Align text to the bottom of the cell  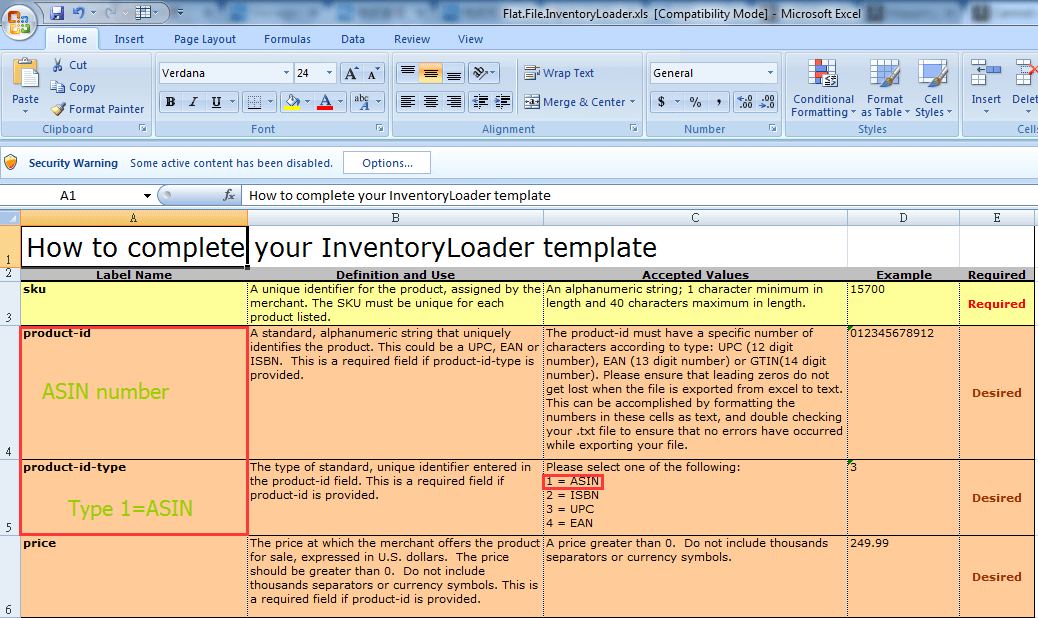point(453,73)
